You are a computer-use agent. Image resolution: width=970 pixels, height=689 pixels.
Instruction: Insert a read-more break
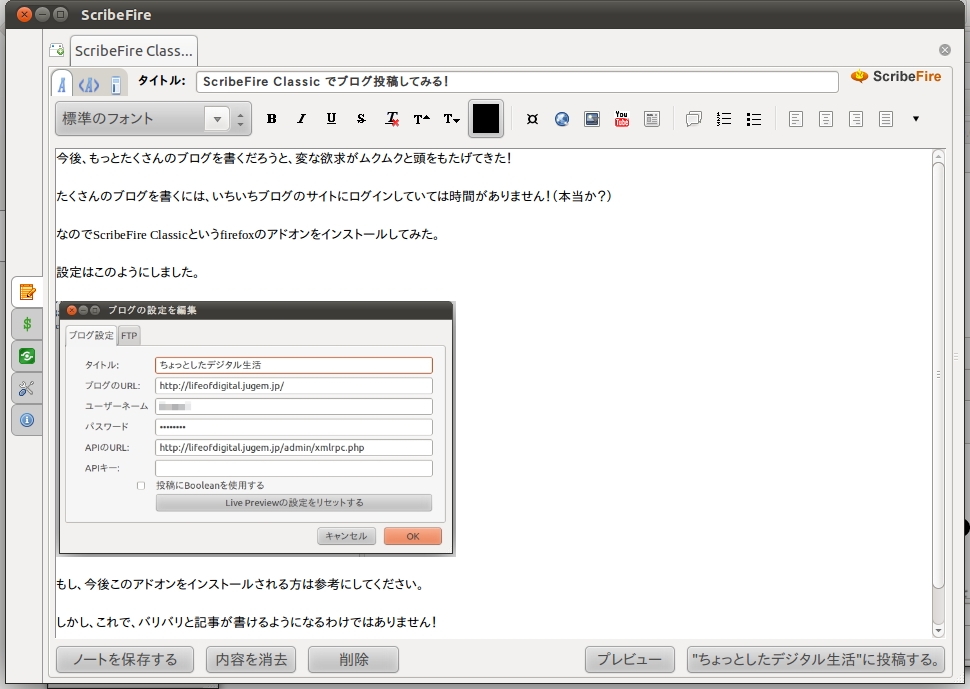pyautogui.click(x=652, y=119)
